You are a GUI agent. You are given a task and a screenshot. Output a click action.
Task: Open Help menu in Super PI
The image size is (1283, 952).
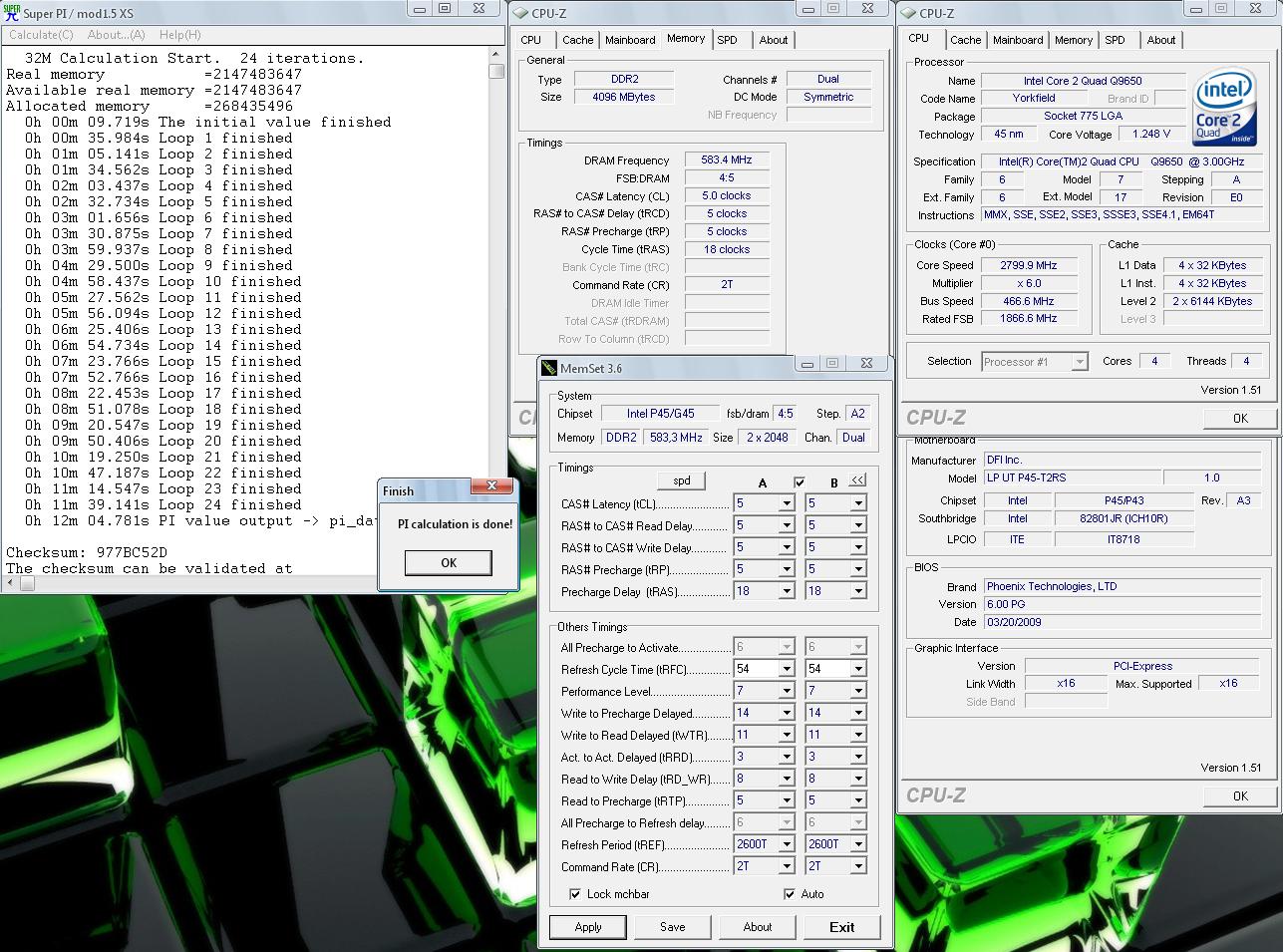180,35
